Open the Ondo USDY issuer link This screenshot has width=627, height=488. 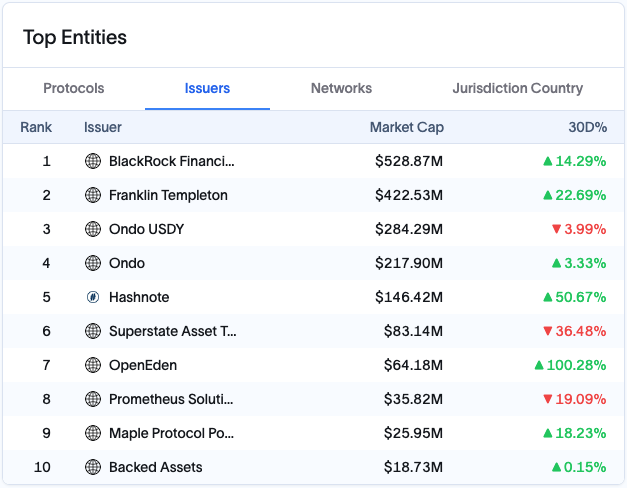coord(146,229)
